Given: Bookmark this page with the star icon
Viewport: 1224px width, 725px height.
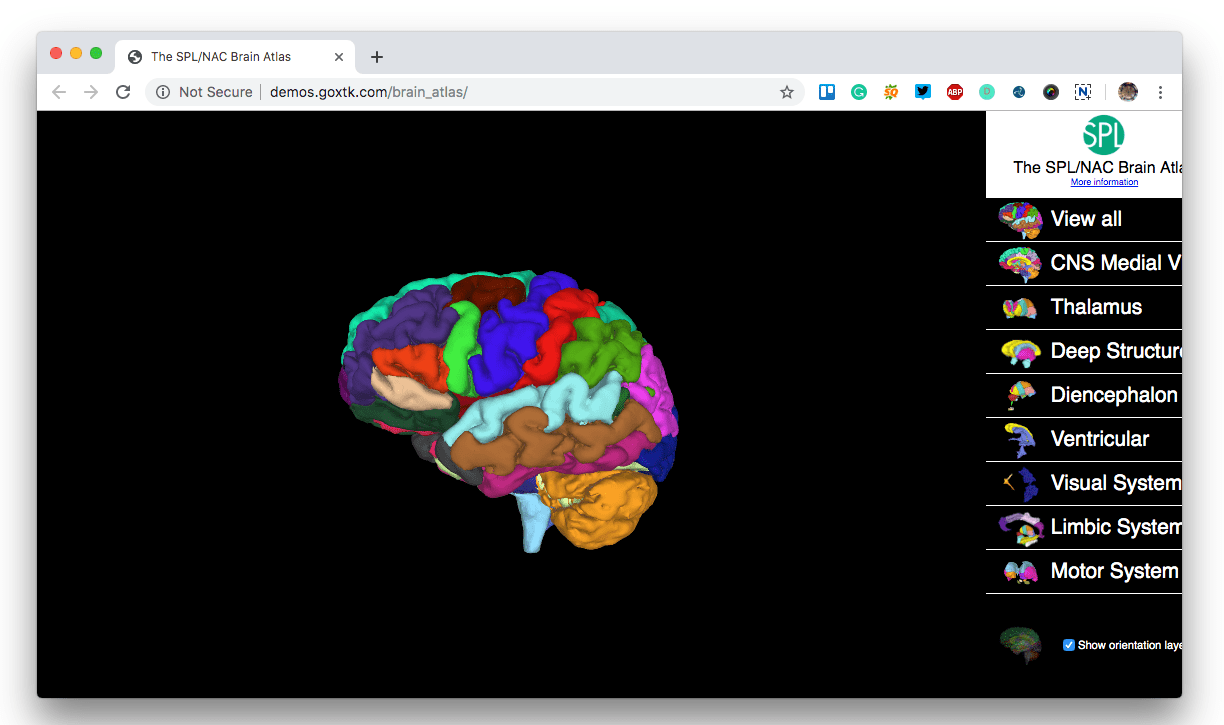Looking at the screenshot, I should pyautogui.click(x=787, y=92).
